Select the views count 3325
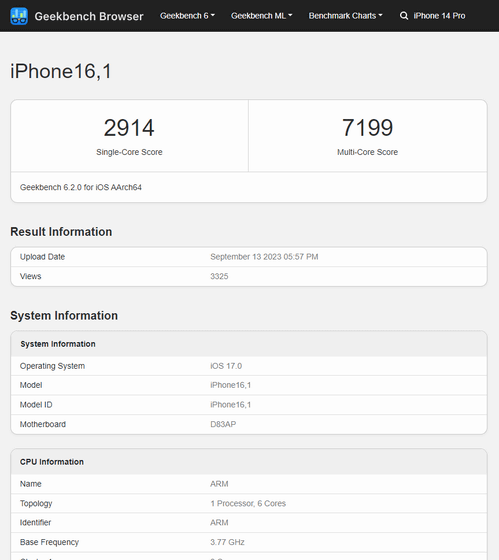Image resolution: width=499 pixels, height=560 pixels. 219,276
